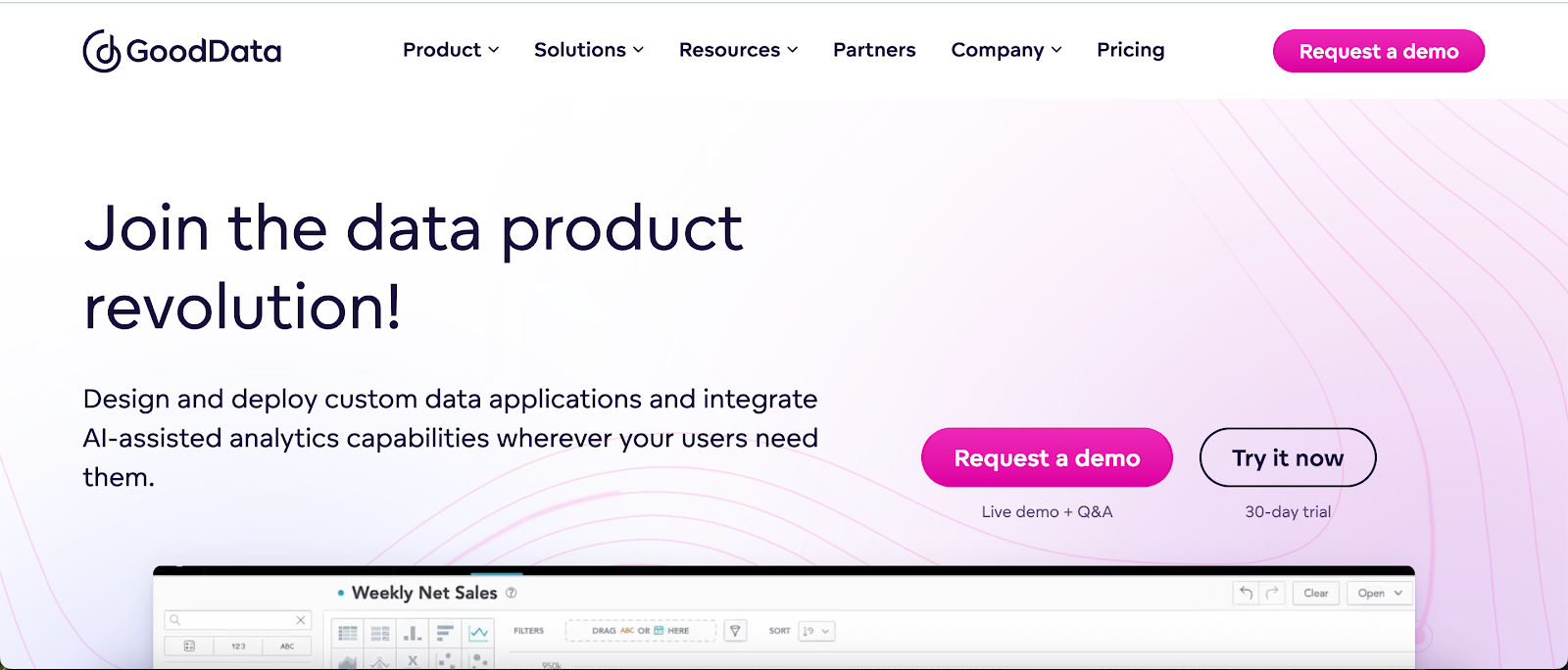Viewport: 1568px width, 670px height.
Task: Go to the Partners page
Action: tap(874, 50)
